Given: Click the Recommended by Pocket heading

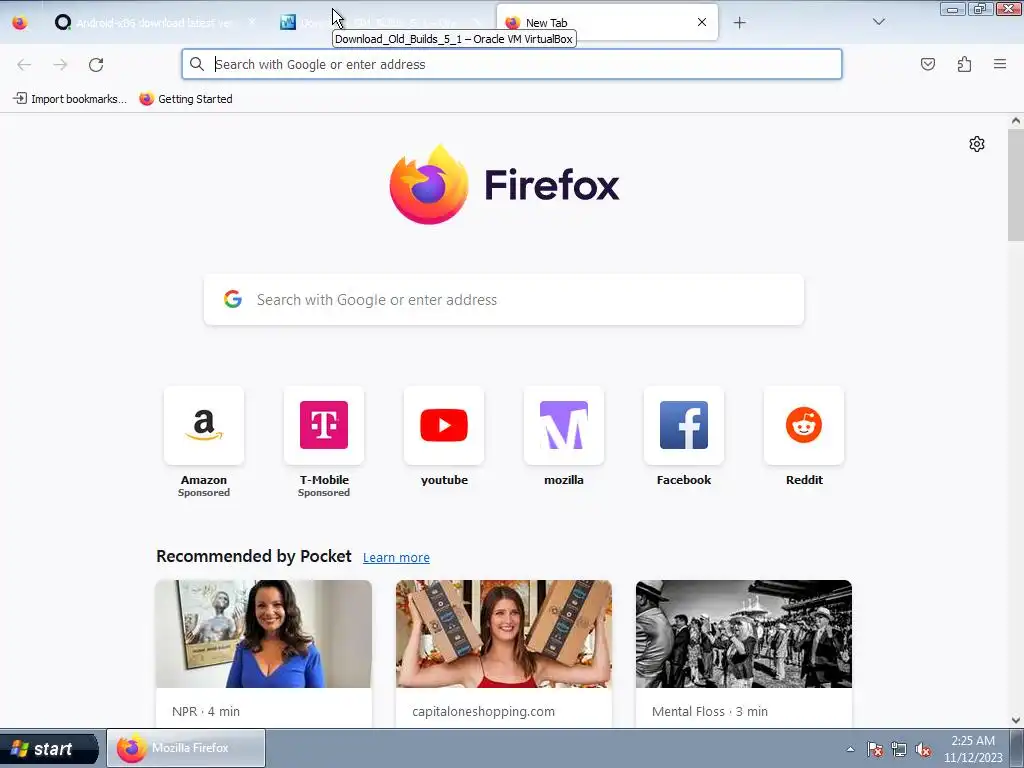Looking at the screenshot, I should (253, 556).
